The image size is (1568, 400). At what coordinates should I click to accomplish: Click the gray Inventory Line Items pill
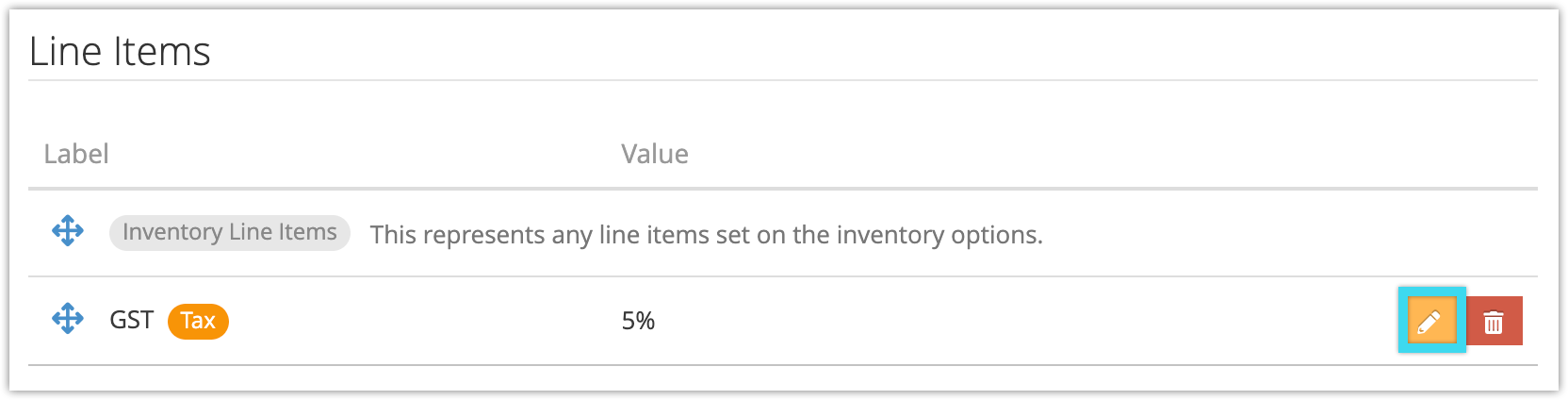(230, 232)
